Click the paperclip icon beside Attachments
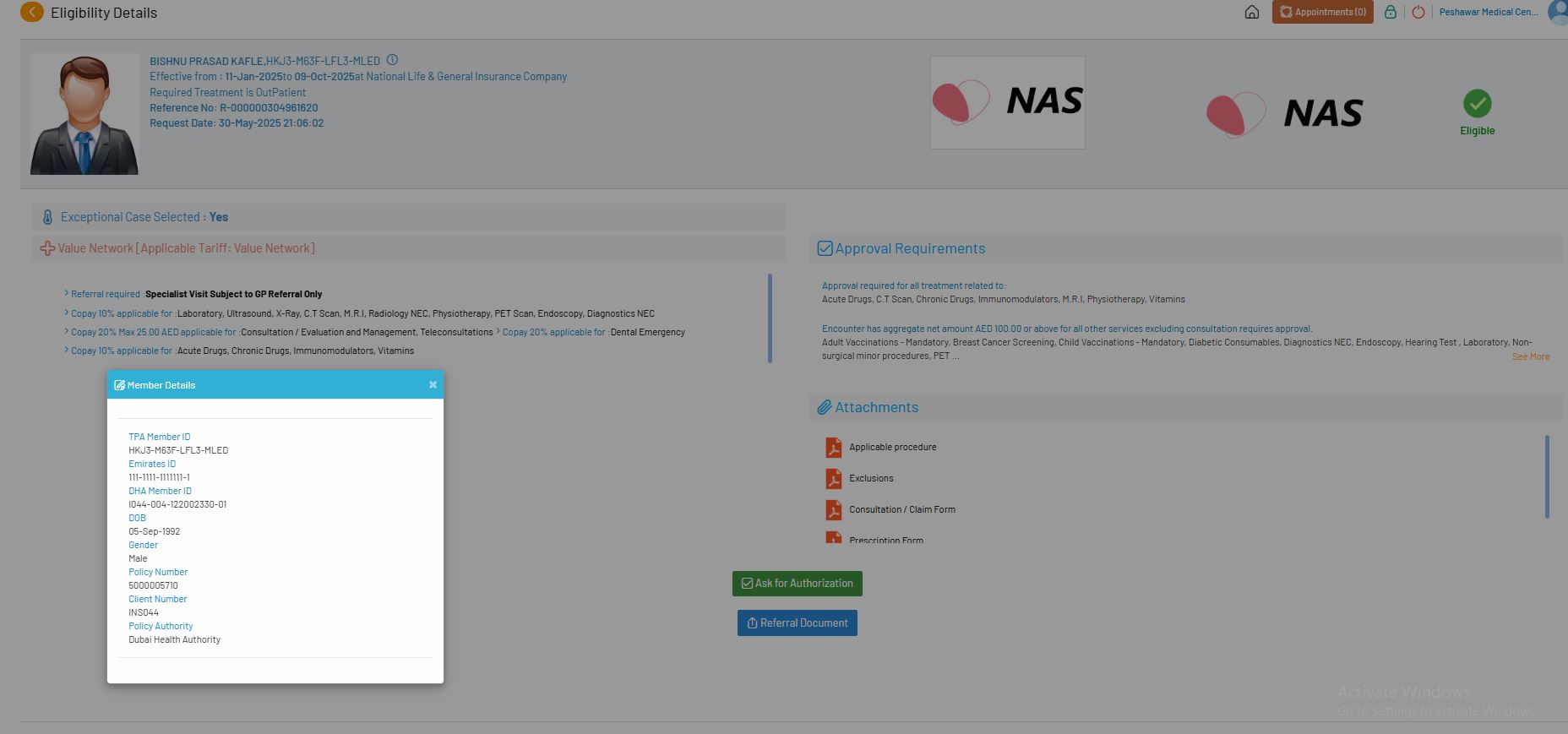 click(825, 407)
